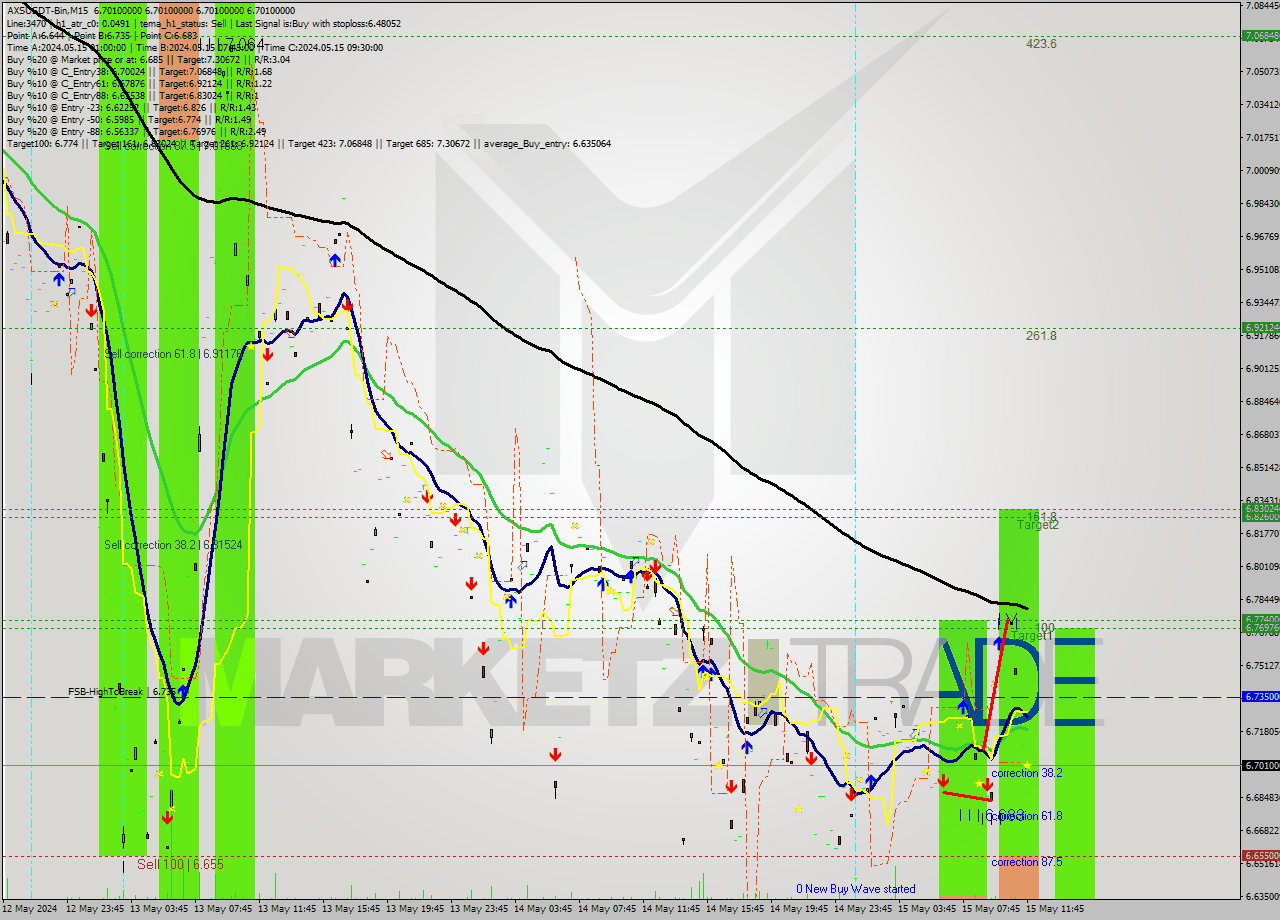Click the 6.73500 blue price tag
Image resolution: width=1280 pixels, height=920 pixels.
1259,696
